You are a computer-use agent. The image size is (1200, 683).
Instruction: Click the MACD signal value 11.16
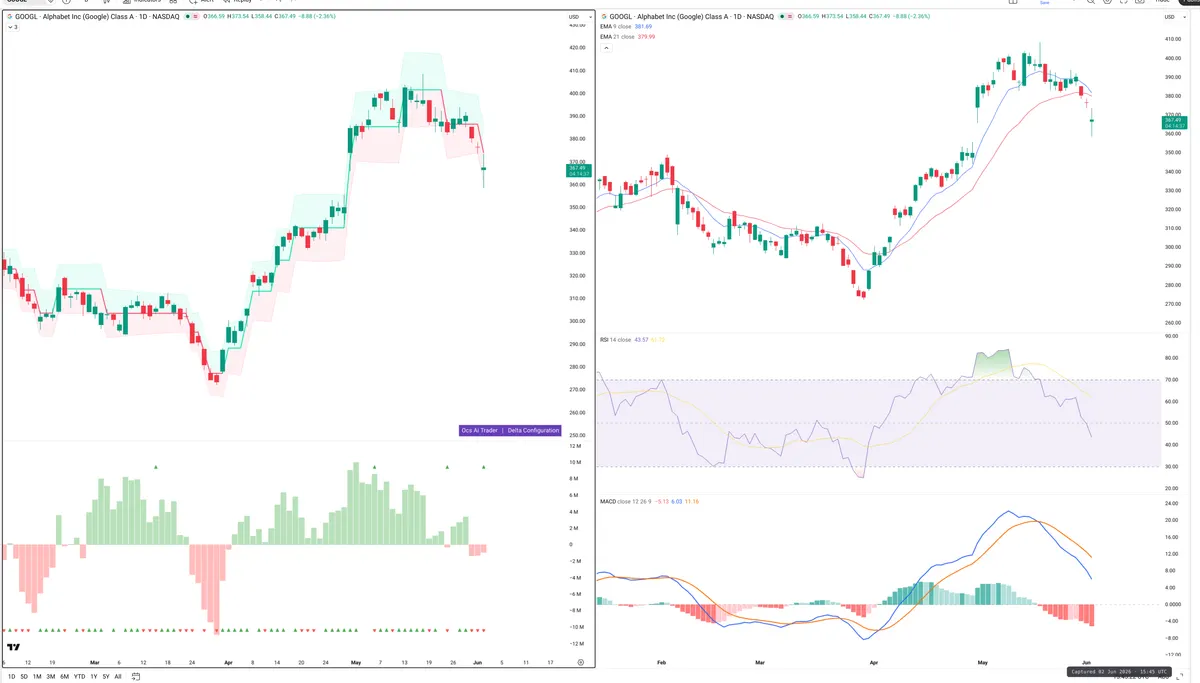tap(692, 501)
